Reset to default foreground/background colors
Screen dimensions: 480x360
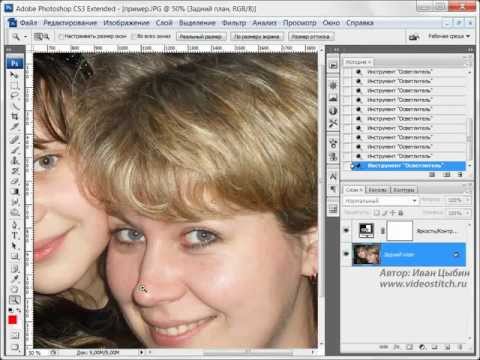tap(10, 310)
